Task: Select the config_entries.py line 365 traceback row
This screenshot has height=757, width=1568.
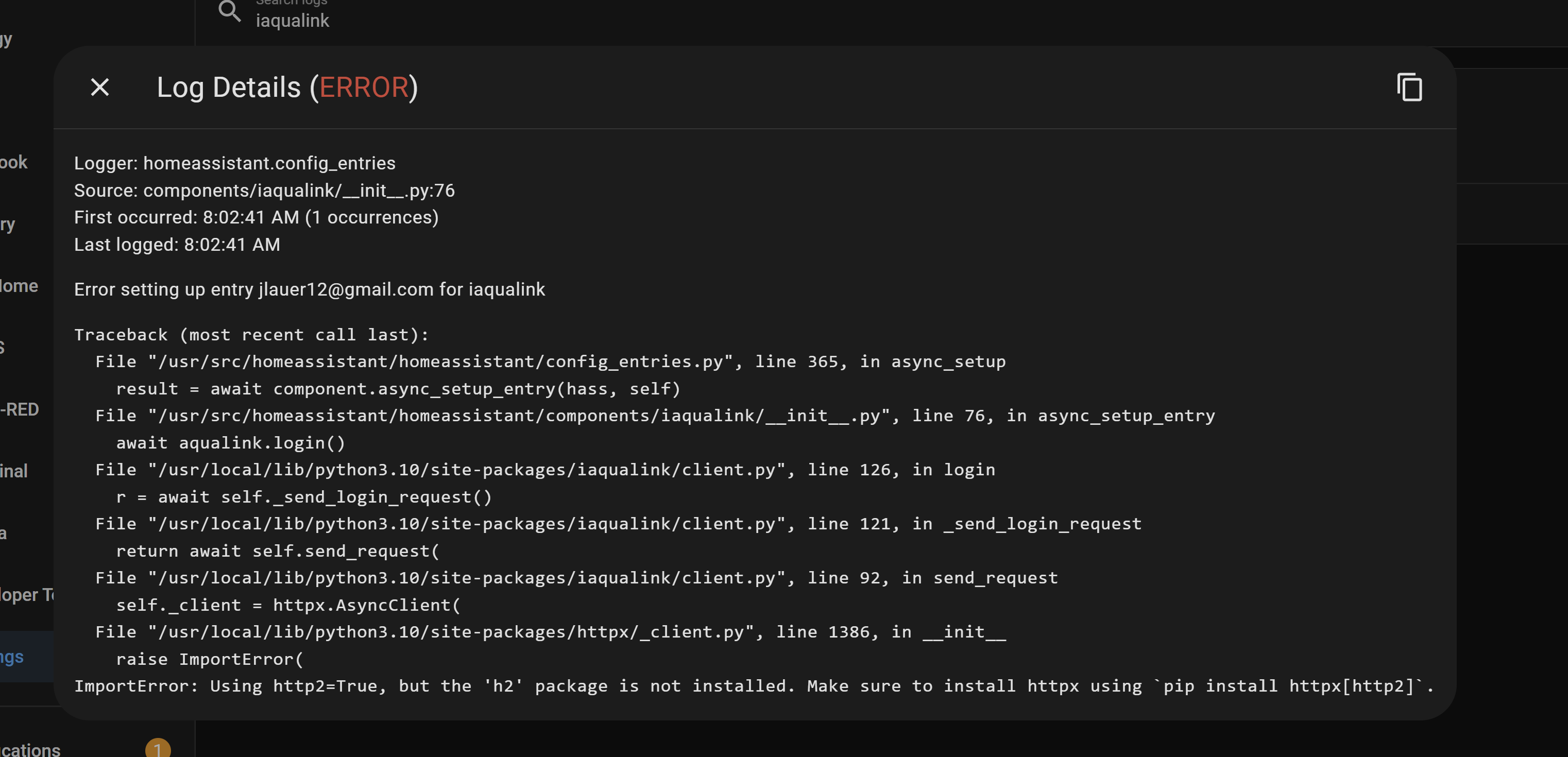Action: click(x=550, y=362)
